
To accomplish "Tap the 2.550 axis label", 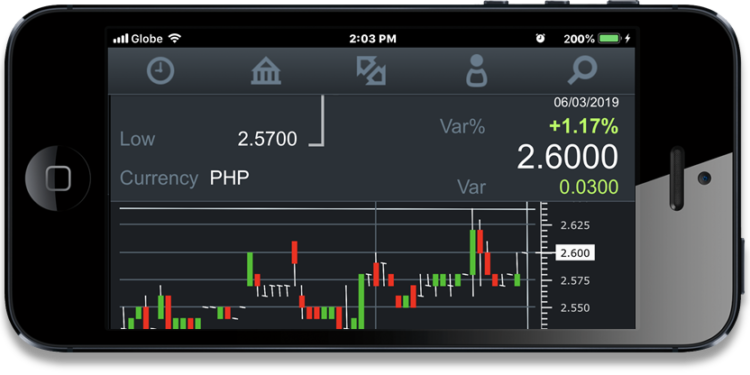I will pyautogui.click(x=574, y=308).
